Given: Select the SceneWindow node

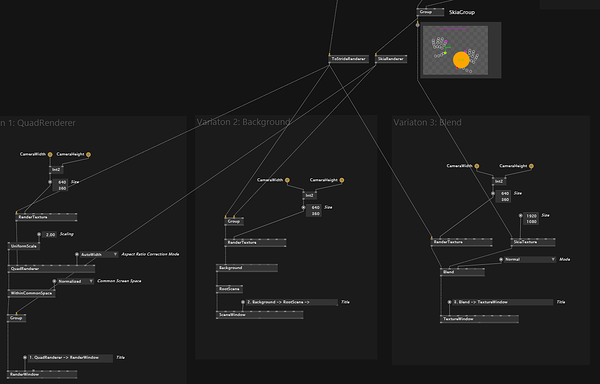Looking at the screenshot, I should pos(259,315).
